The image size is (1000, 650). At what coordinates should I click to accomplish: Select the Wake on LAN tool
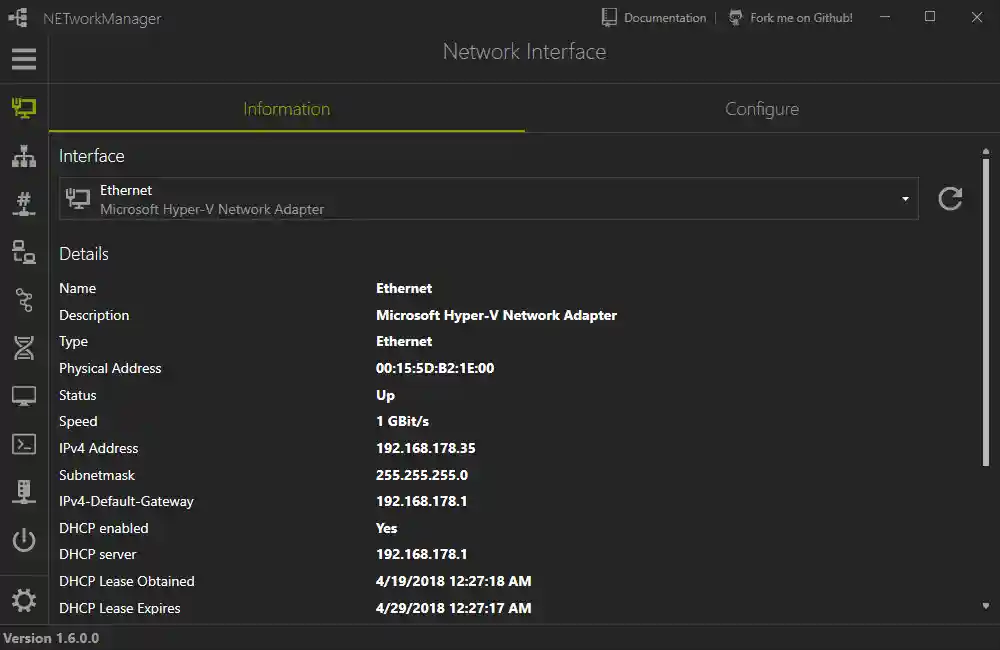click(x=23, y=539)
